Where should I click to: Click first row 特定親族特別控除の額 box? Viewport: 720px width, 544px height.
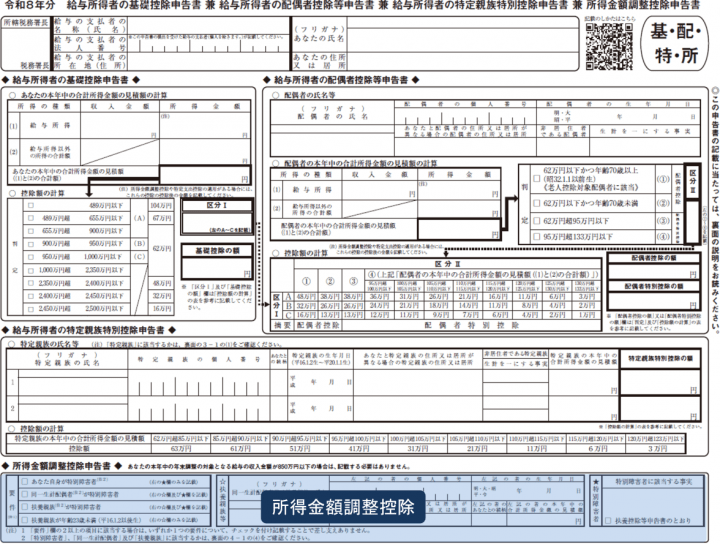(x=660, y=382)
